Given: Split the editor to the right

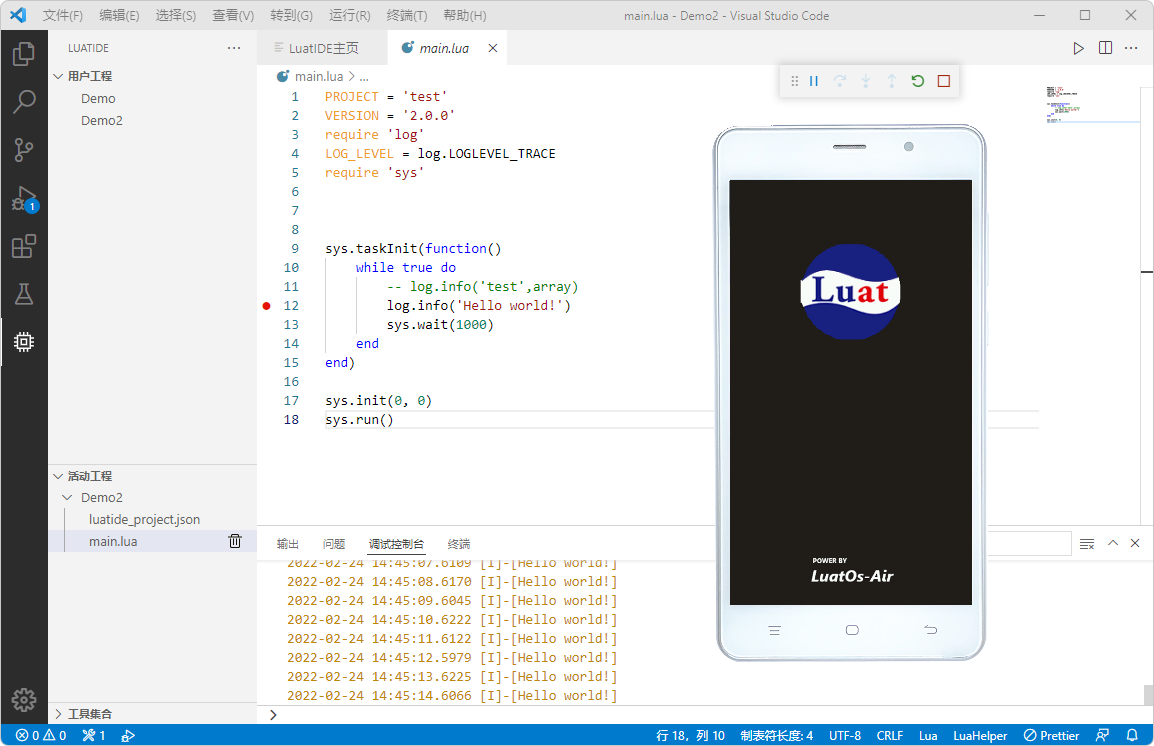Looking at the screenshot, I should pos(1105,48).
